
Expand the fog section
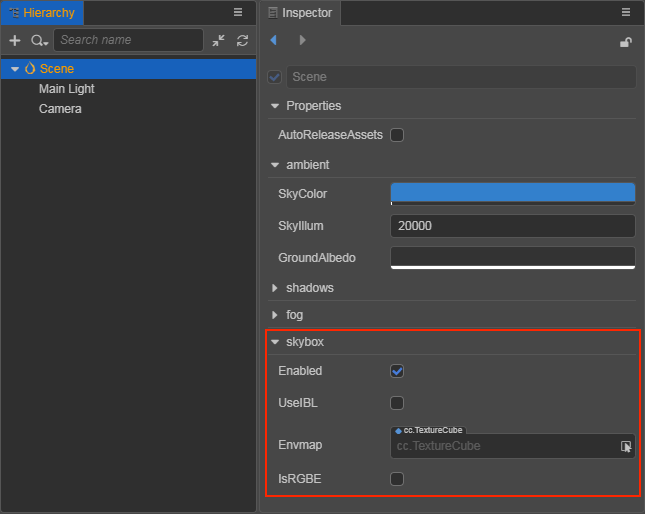click(x=275, y=315)
